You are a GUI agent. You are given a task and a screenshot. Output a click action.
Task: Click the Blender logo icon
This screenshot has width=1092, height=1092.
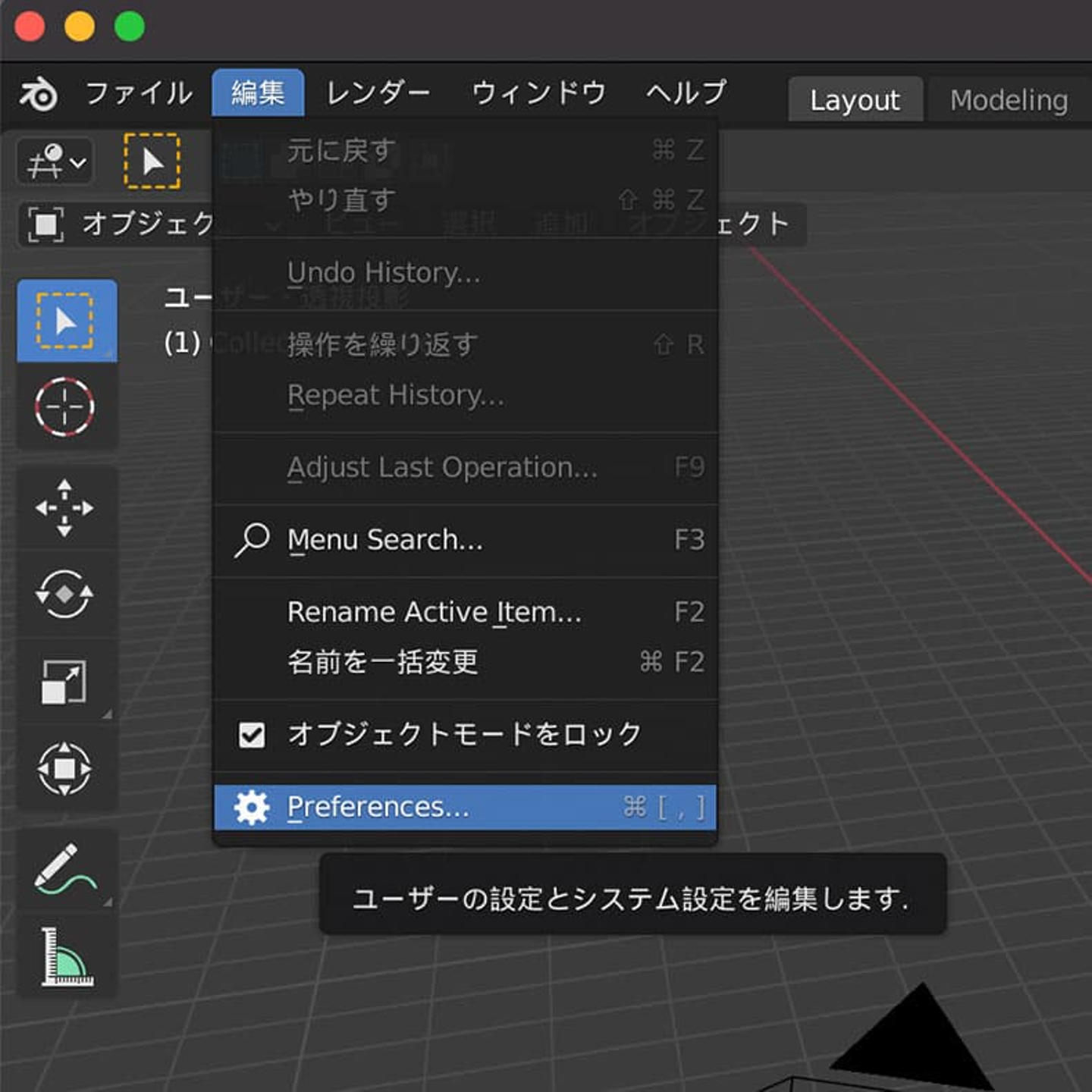(x=38, y=94)
